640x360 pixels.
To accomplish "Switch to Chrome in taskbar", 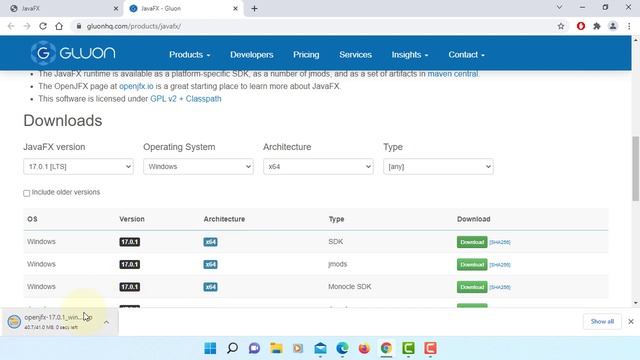I will point(386,348).
